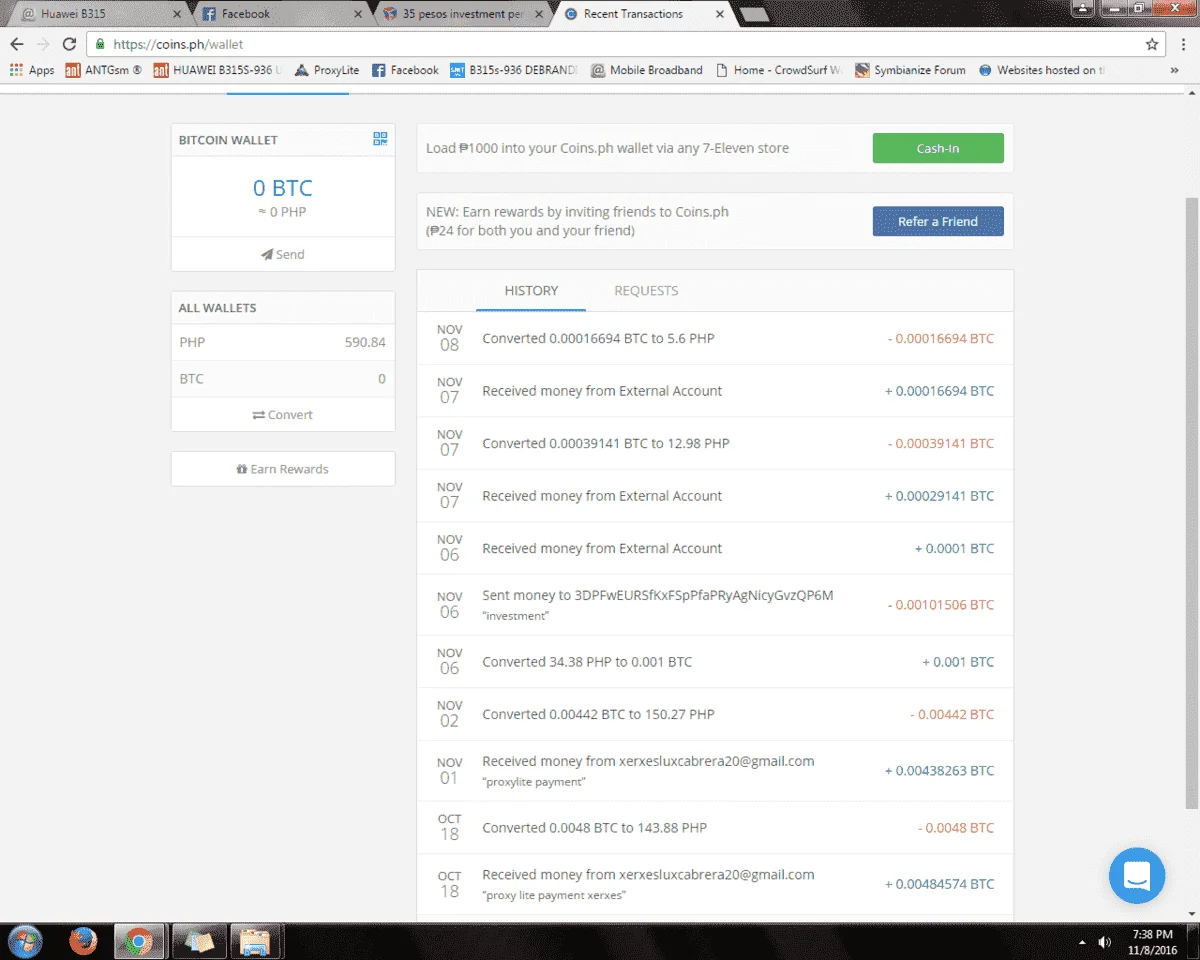
Task: Close the Recent Transactions tab
Action: pyautogui.click(x=720, y=14)
